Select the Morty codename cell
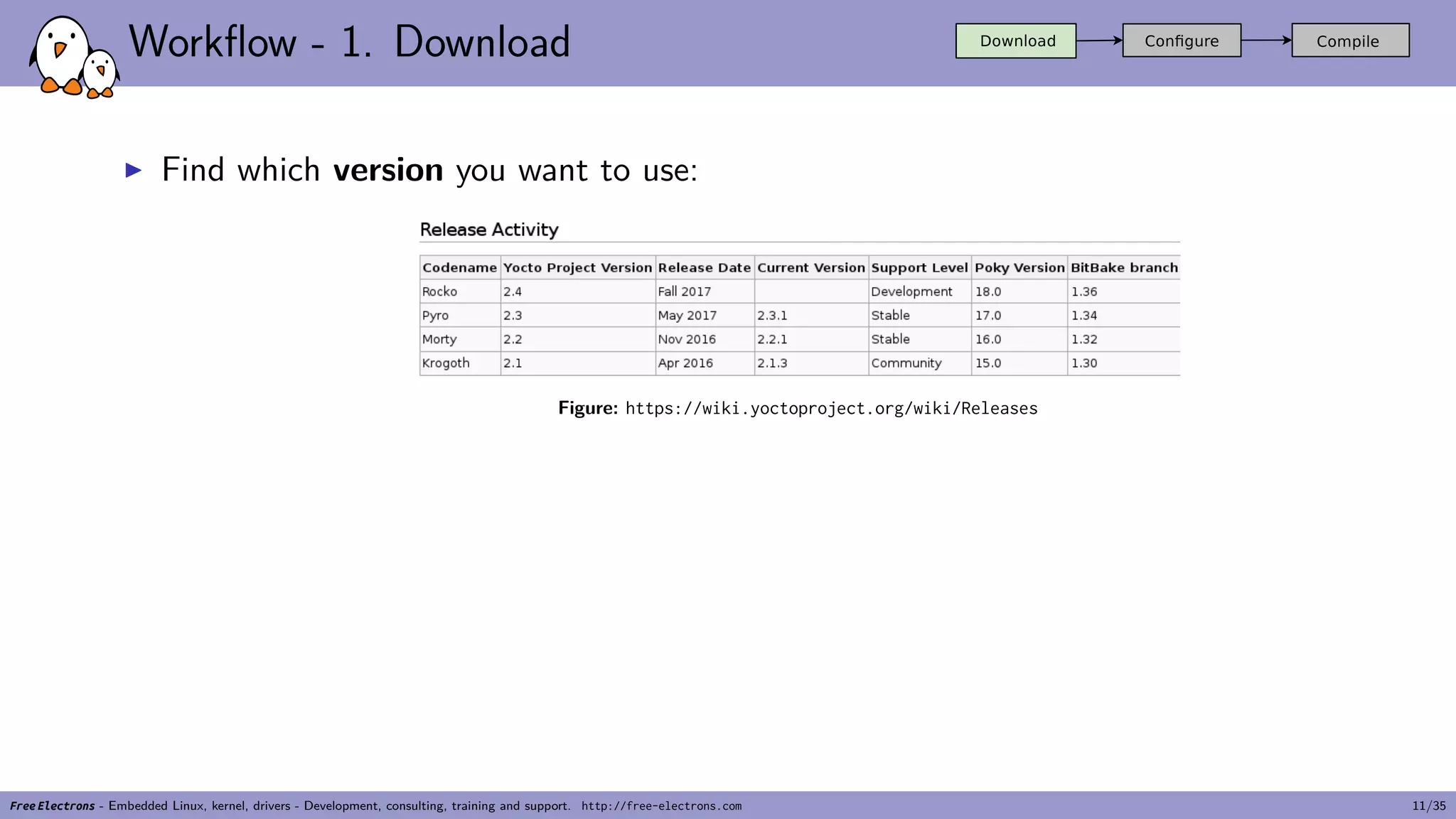1456x819 pixels. coord(460,339)
